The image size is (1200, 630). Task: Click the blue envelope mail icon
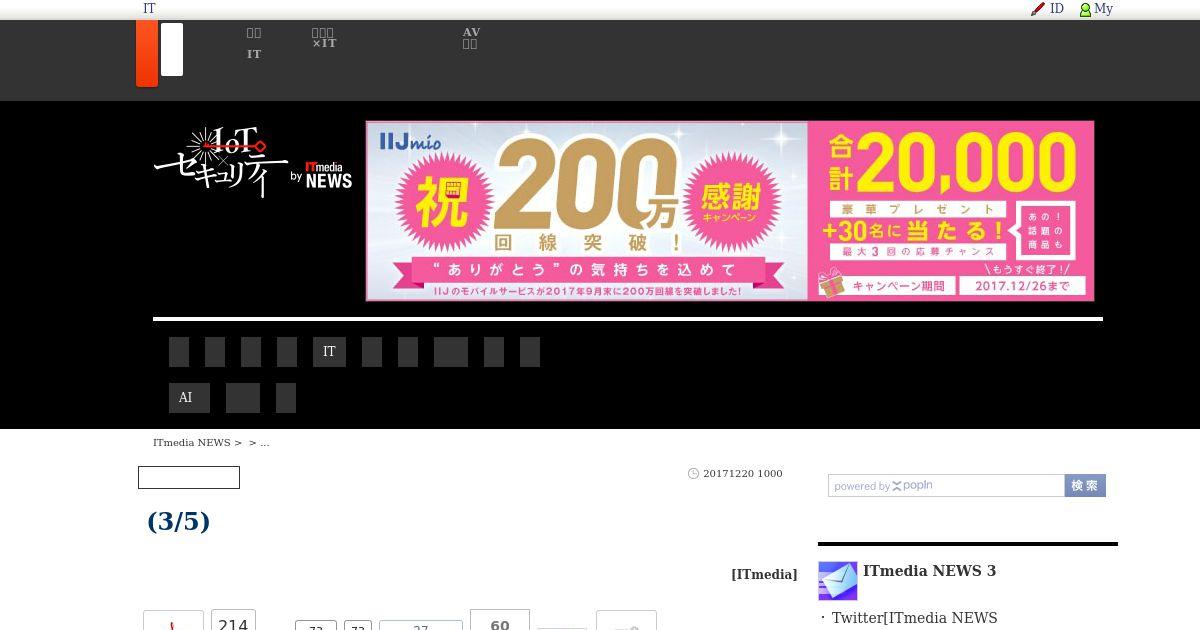[838, 581]
